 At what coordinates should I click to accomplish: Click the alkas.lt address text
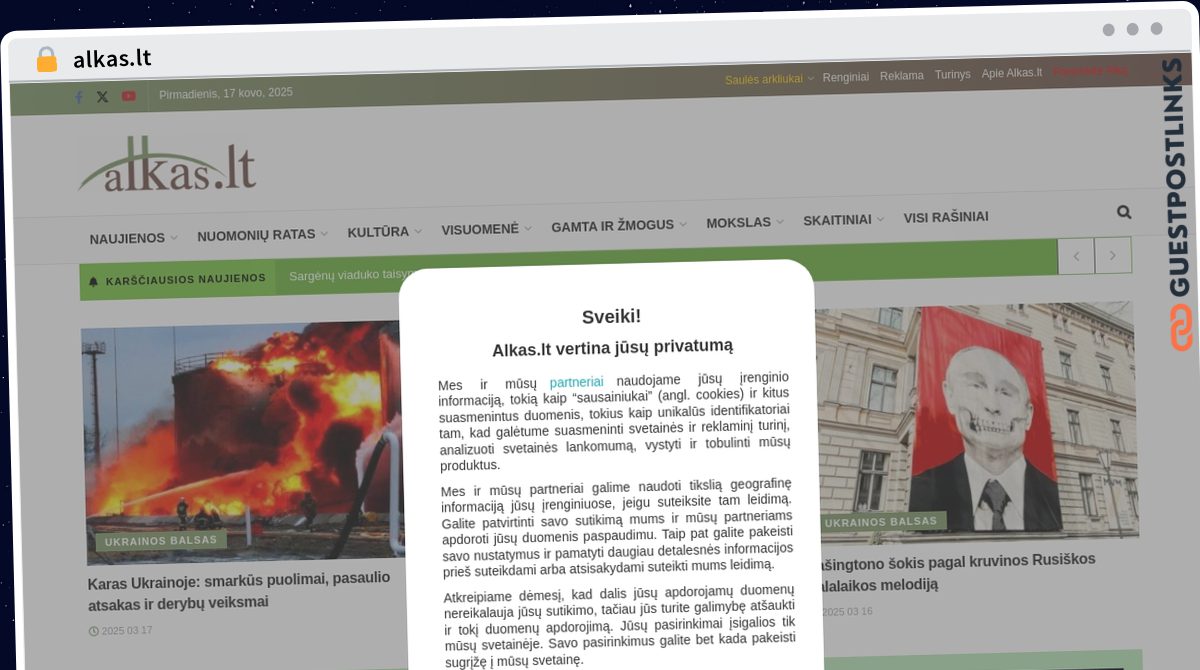click(x=112, y=58)
